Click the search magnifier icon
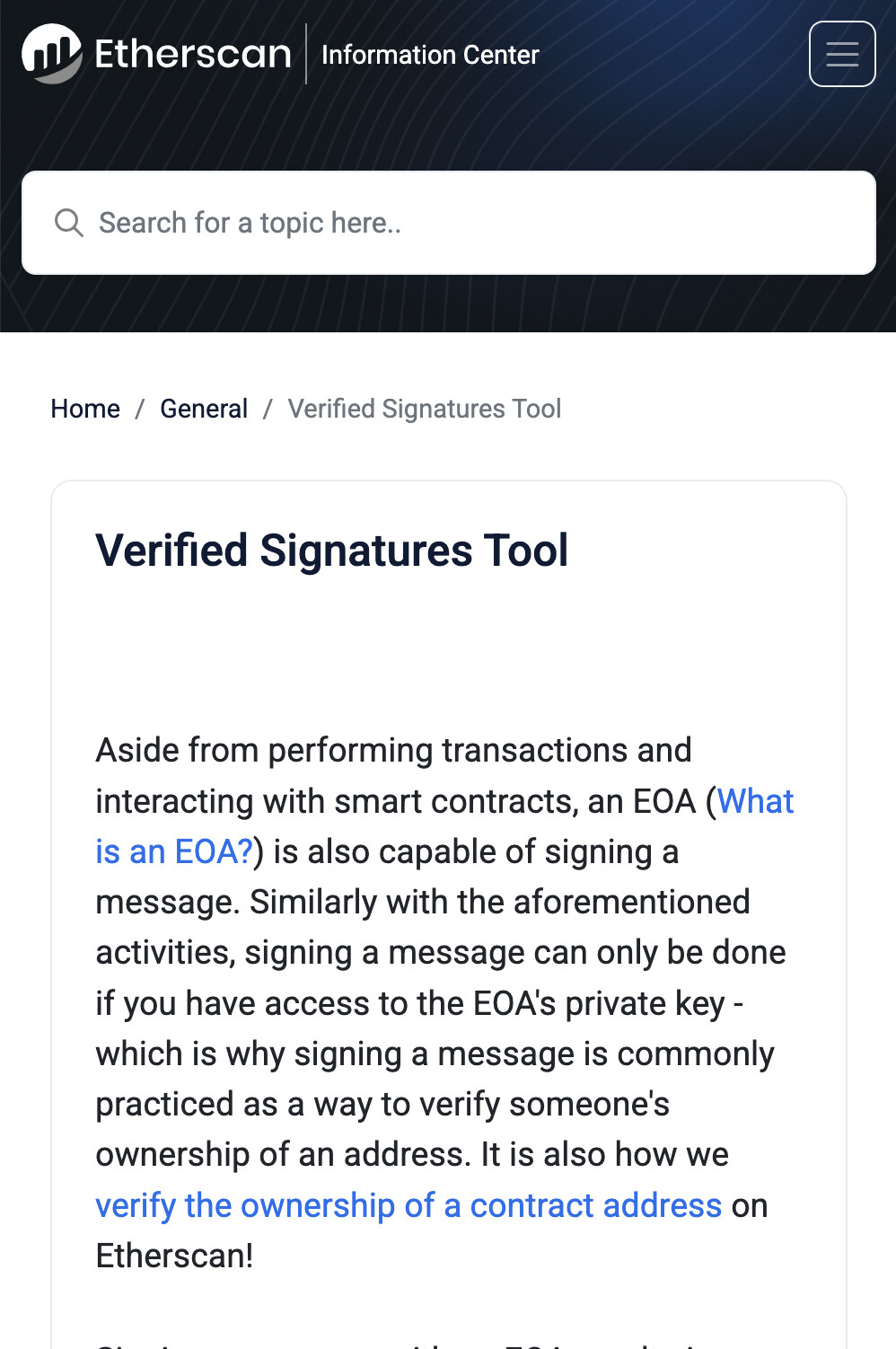The height and width of the screenshot is (1349, 896). tap(69, 223)
